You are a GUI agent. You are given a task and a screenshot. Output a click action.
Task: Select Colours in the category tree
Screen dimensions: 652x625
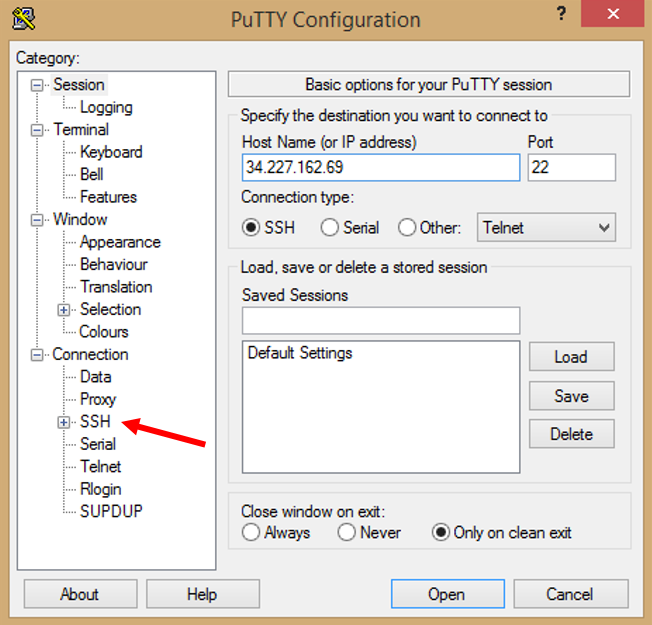(x=104, y=332)
